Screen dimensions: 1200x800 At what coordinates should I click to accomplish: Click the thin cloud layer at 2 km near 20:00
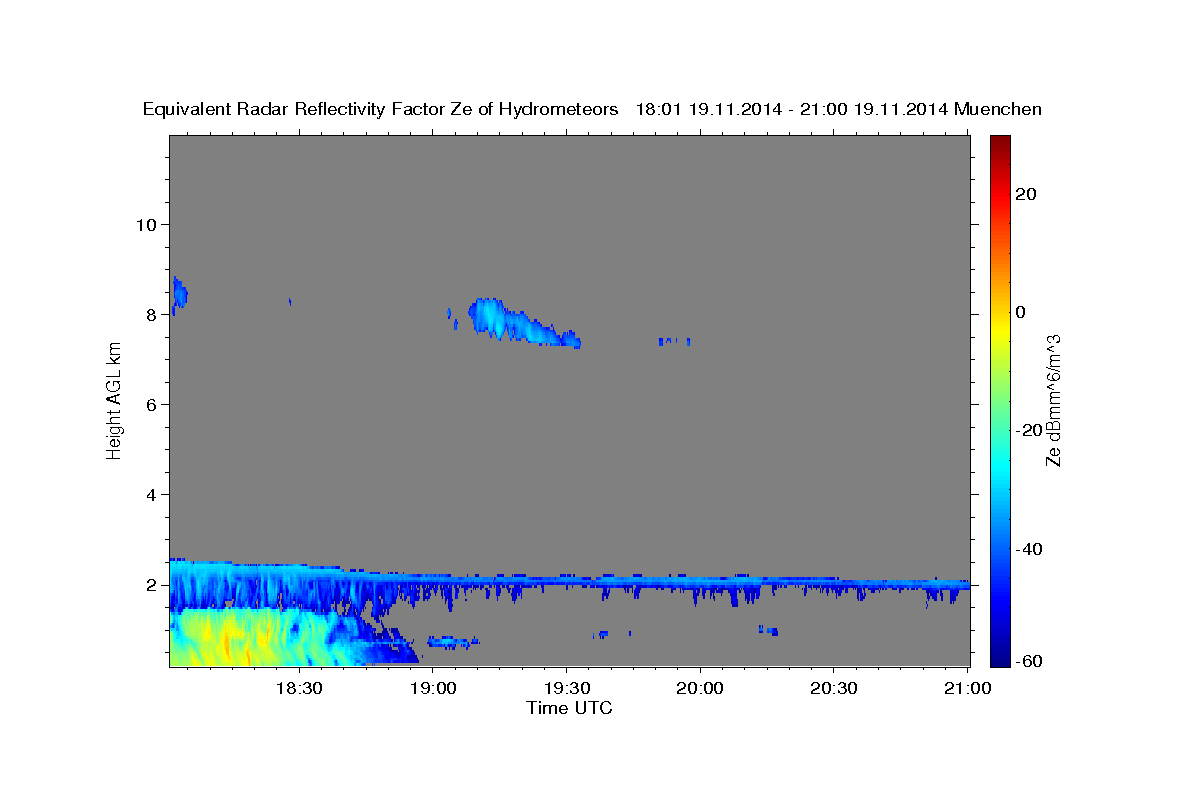(700, 581)
